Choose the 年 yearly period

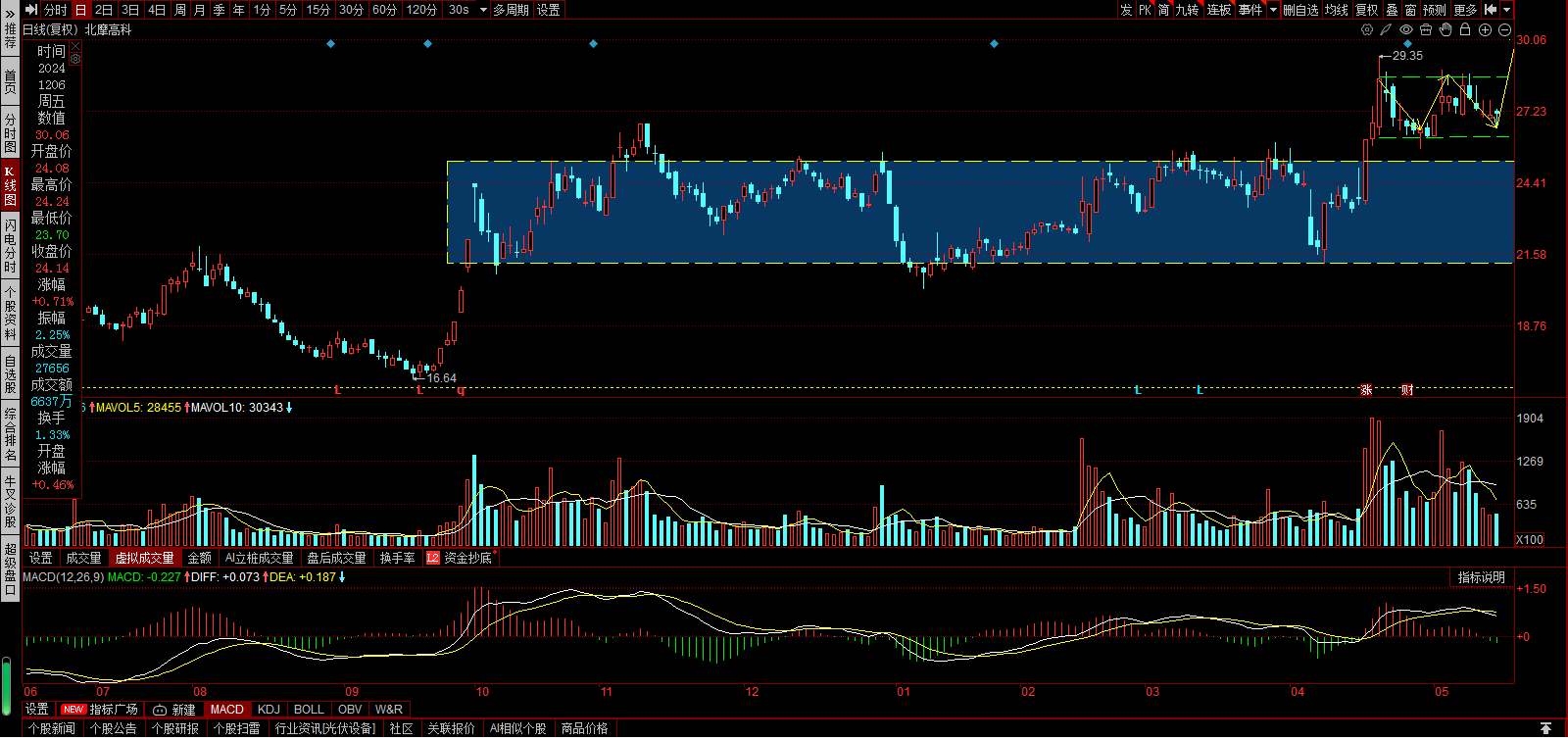tap(239, 9)
